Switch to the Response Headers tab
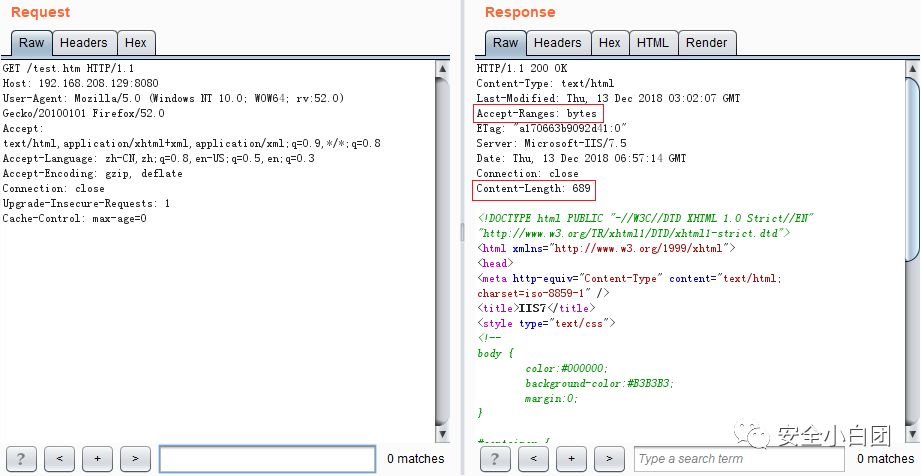The image size is (921, 476). 557,43
